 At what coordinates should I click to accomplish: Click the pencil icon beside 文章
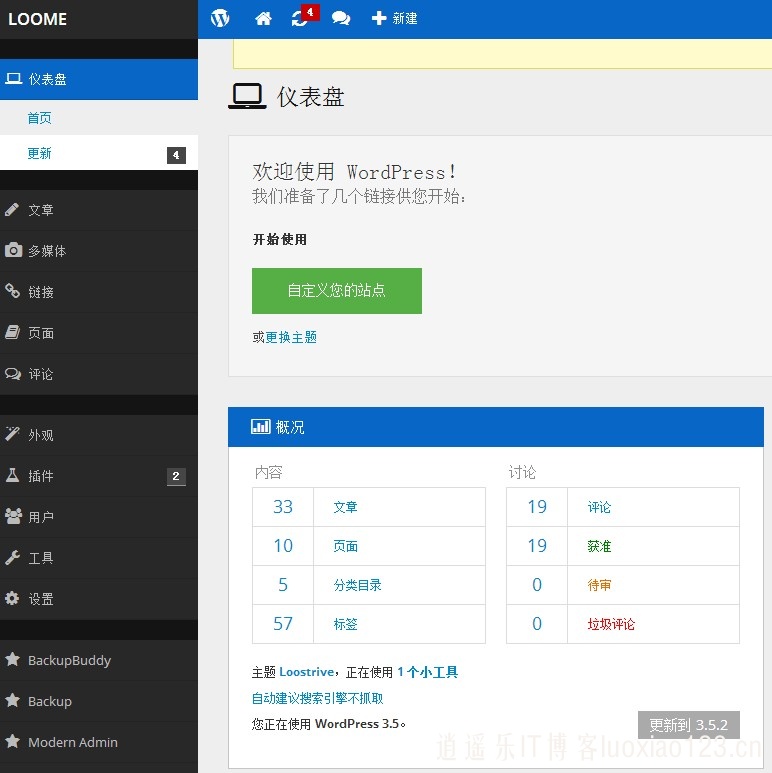click(x=12, y=210)
